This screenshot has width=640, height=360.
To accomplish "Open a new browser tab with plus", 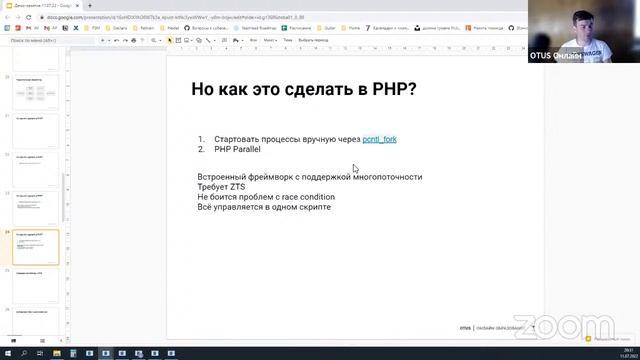I will coord(90,6).
